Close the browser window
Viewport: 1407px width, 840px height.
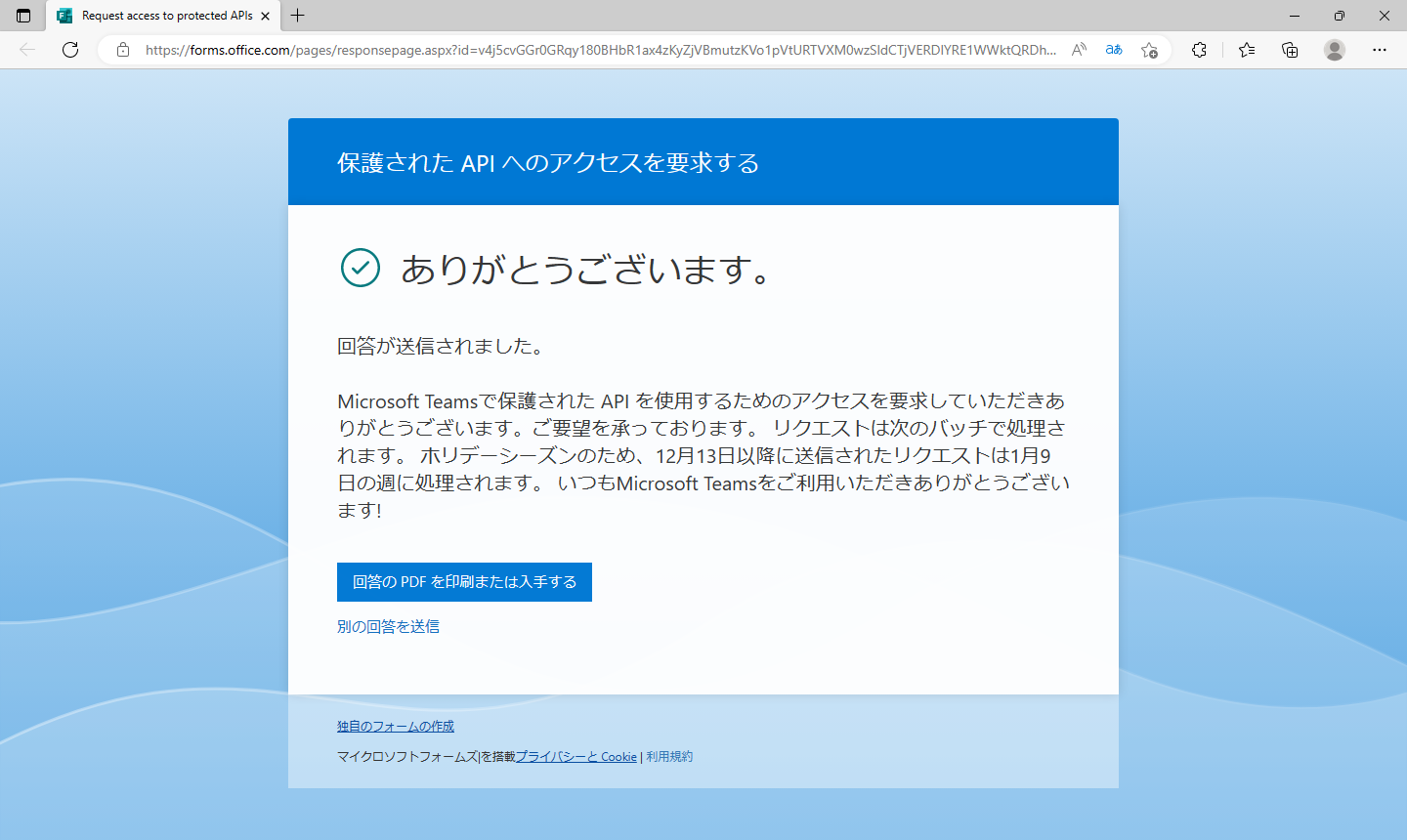pyautogui.click(x=1385, y=16)
